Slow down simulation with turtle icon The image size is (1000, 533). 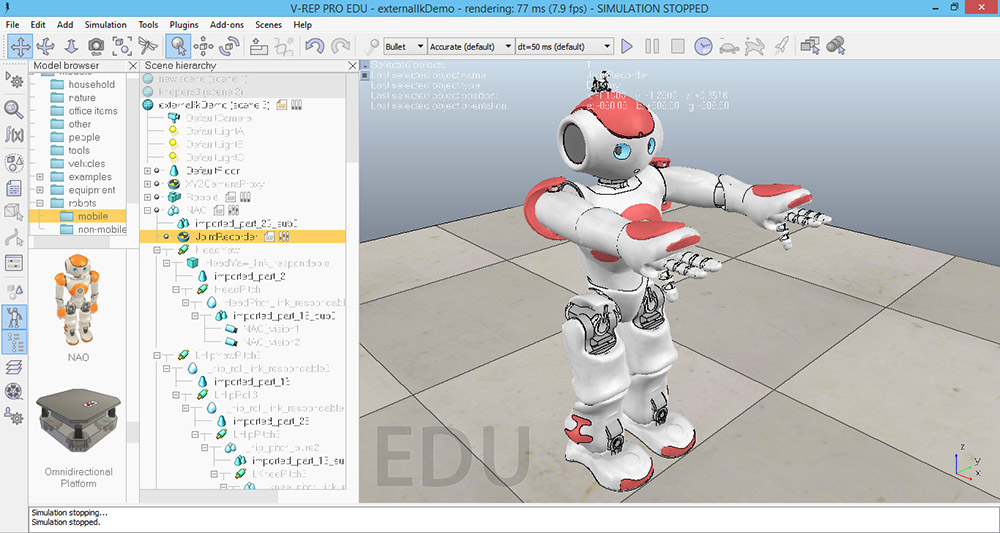click(x=729, y=47)
